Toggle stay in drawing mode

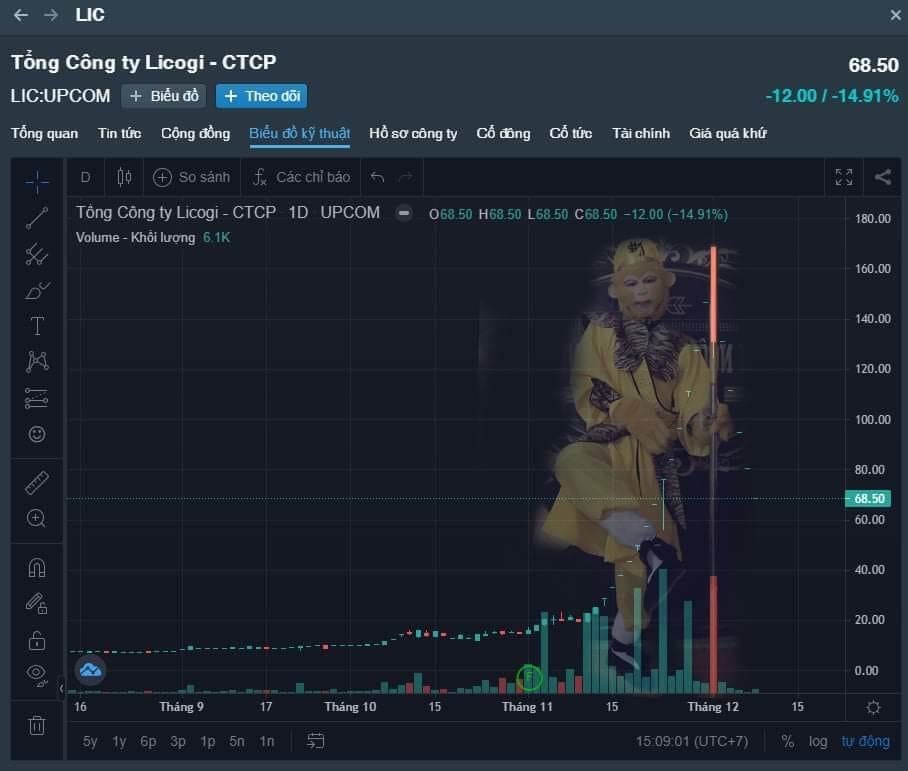point(36,604)
